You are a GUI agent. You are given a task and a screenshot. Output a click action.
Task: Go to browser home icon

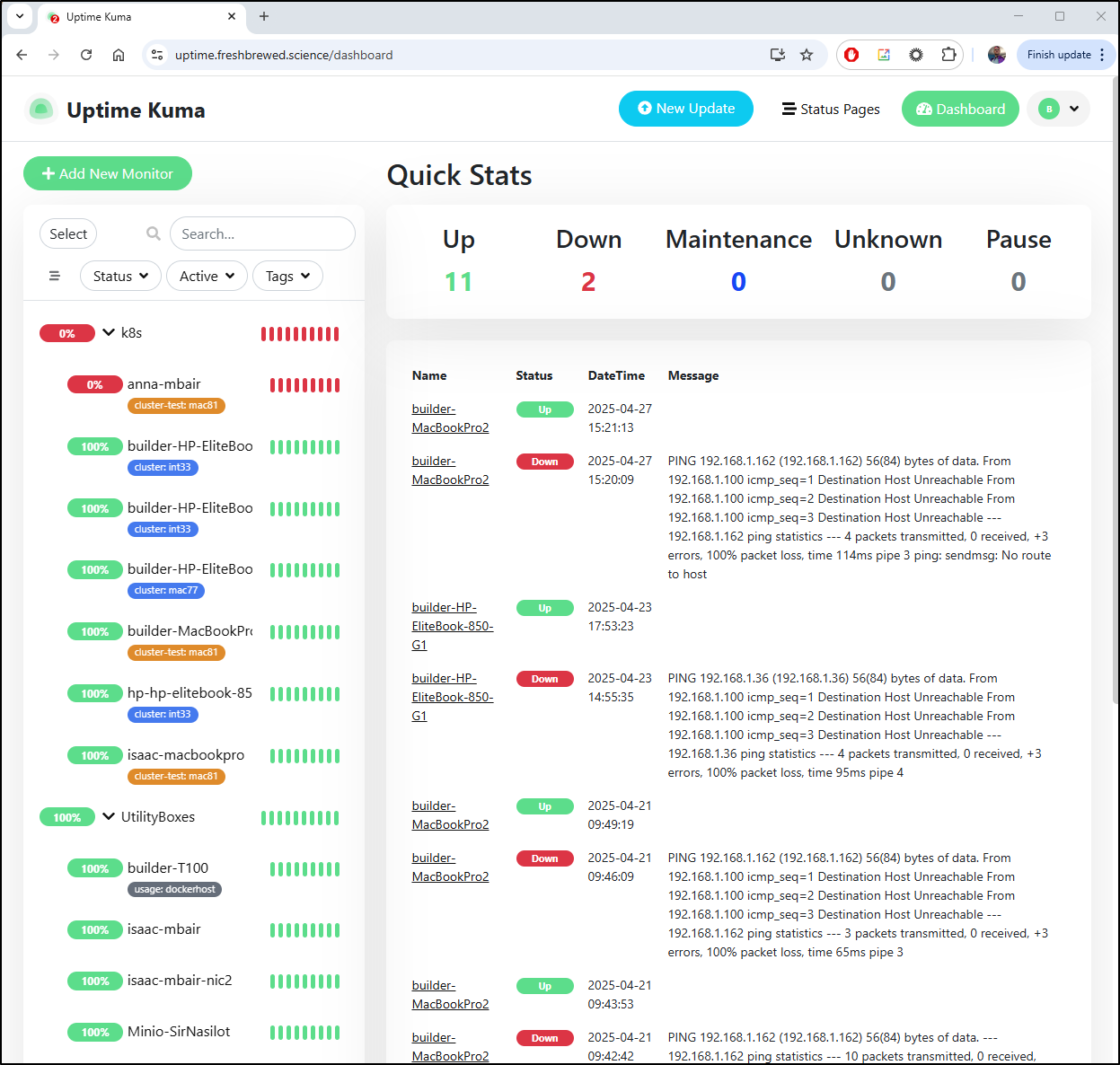click(x=119, y=55)
